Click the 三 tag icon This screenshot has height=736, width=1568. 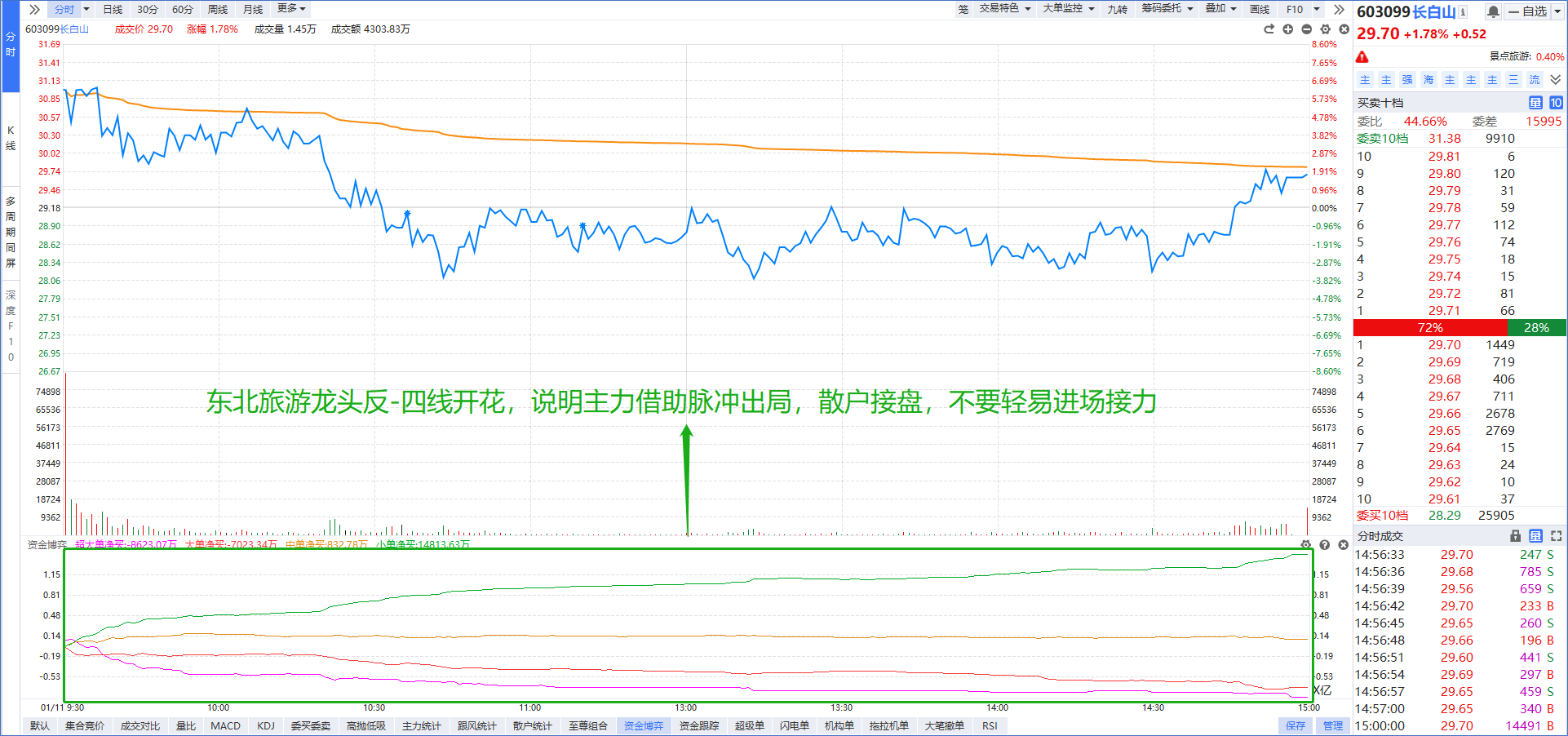click(1513, 80)
